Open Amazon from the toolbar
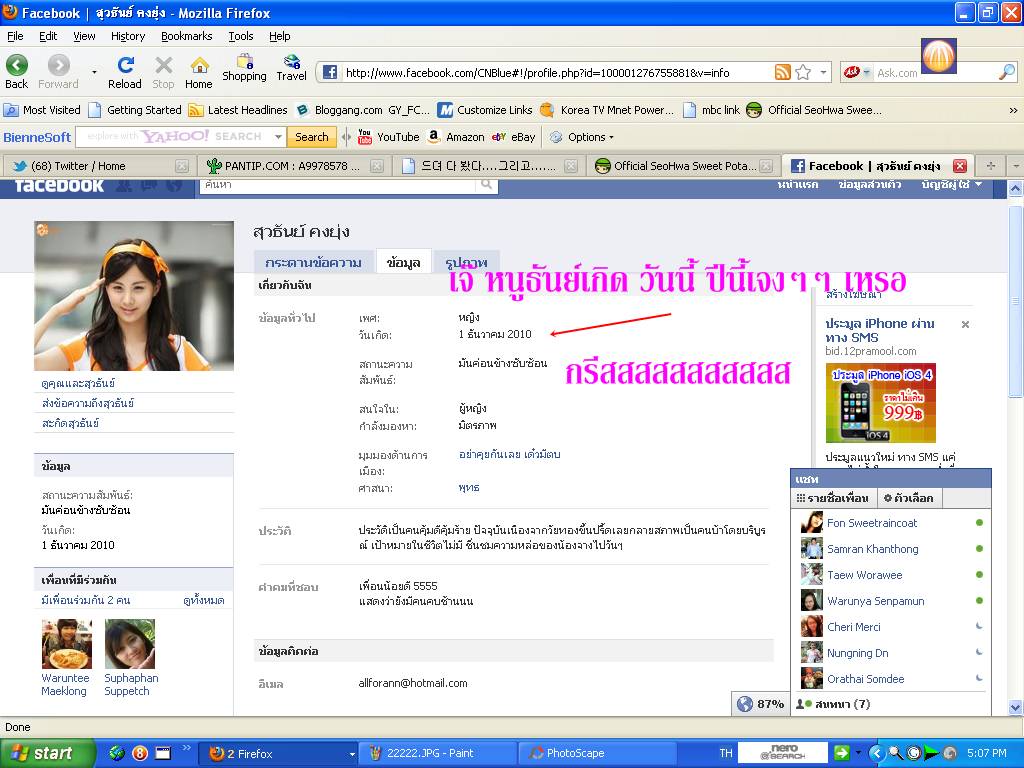The image size is (1024, 768). tap(456, 136)
